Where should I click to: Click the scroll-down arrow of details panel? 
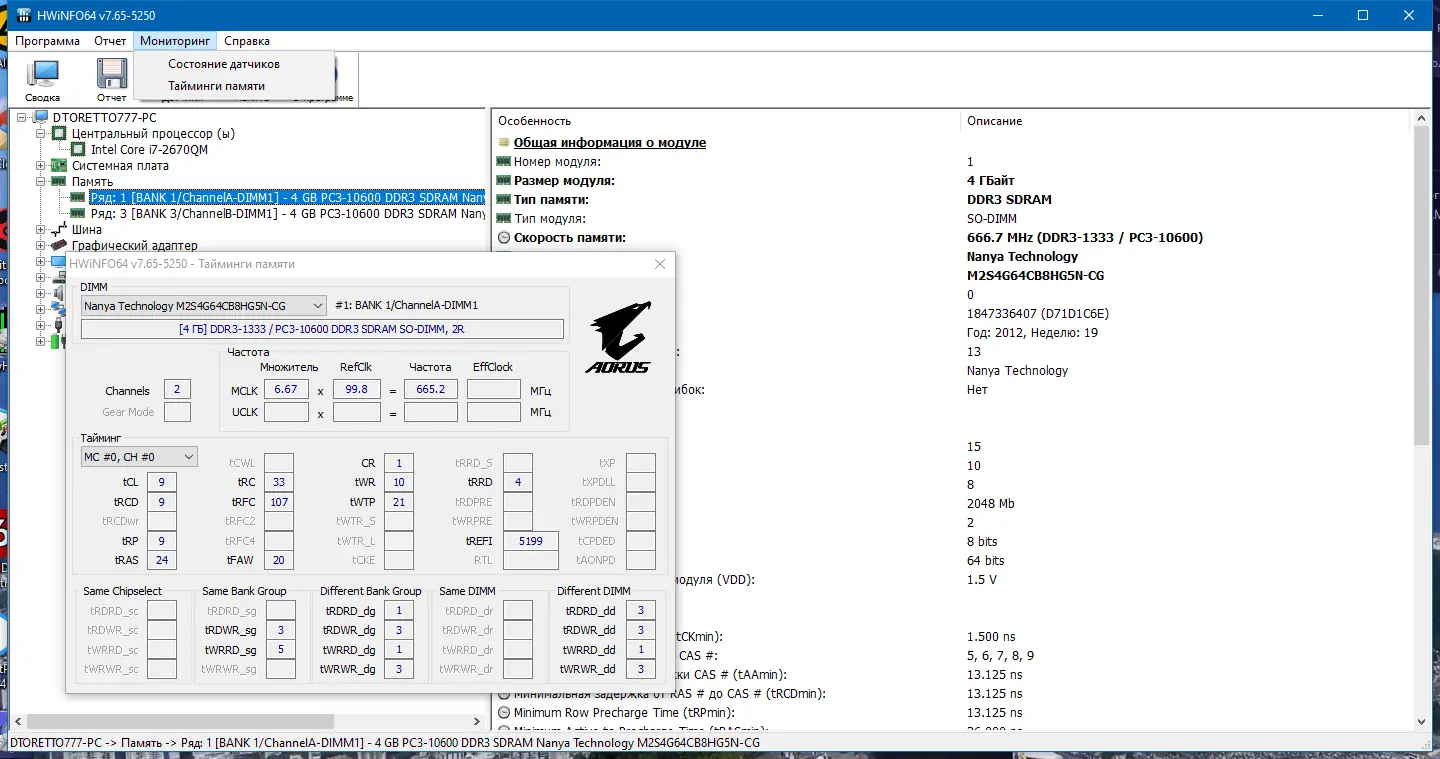click(x=1421, y=721)
